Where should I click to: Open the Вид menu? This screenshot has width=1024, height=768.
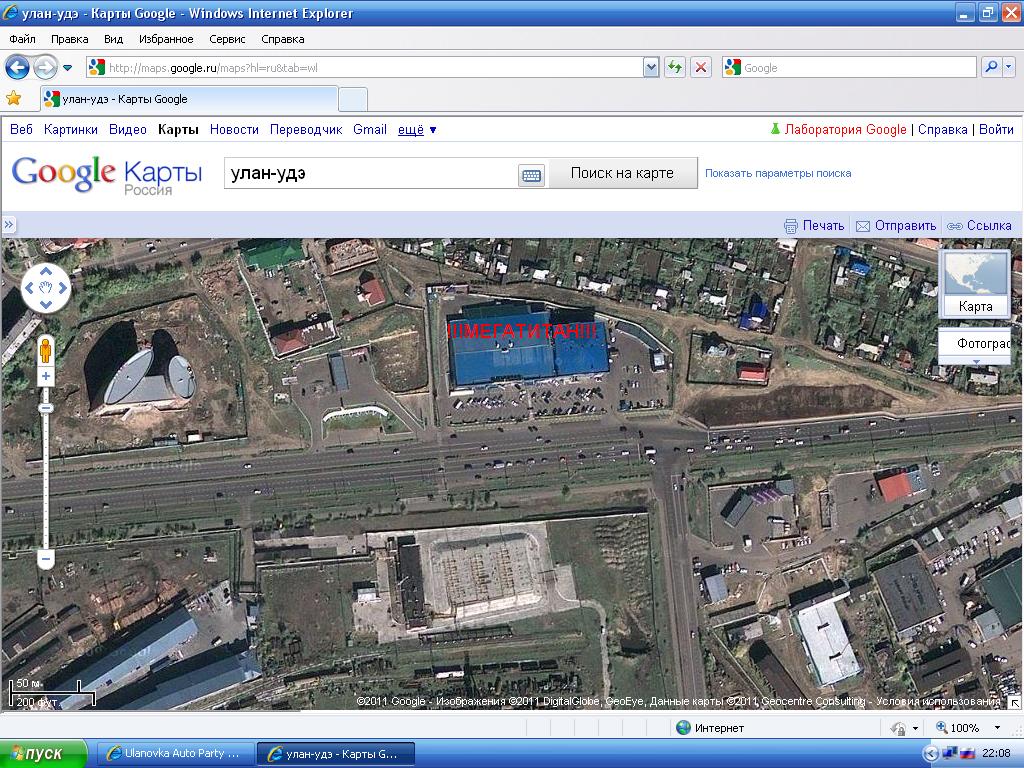click(114, 39)
